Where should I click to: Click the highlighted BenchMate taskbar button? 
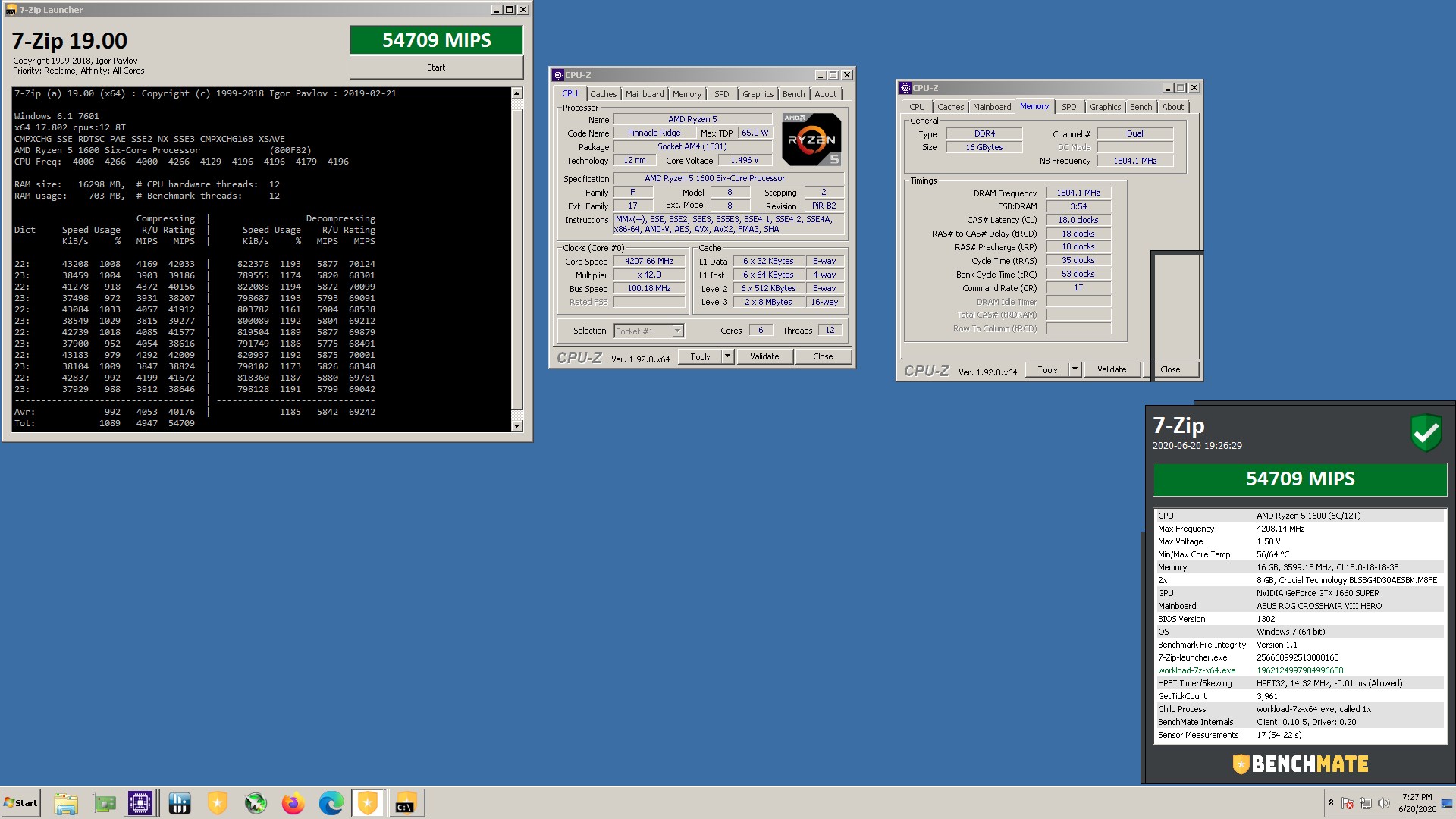click(368, 803)
